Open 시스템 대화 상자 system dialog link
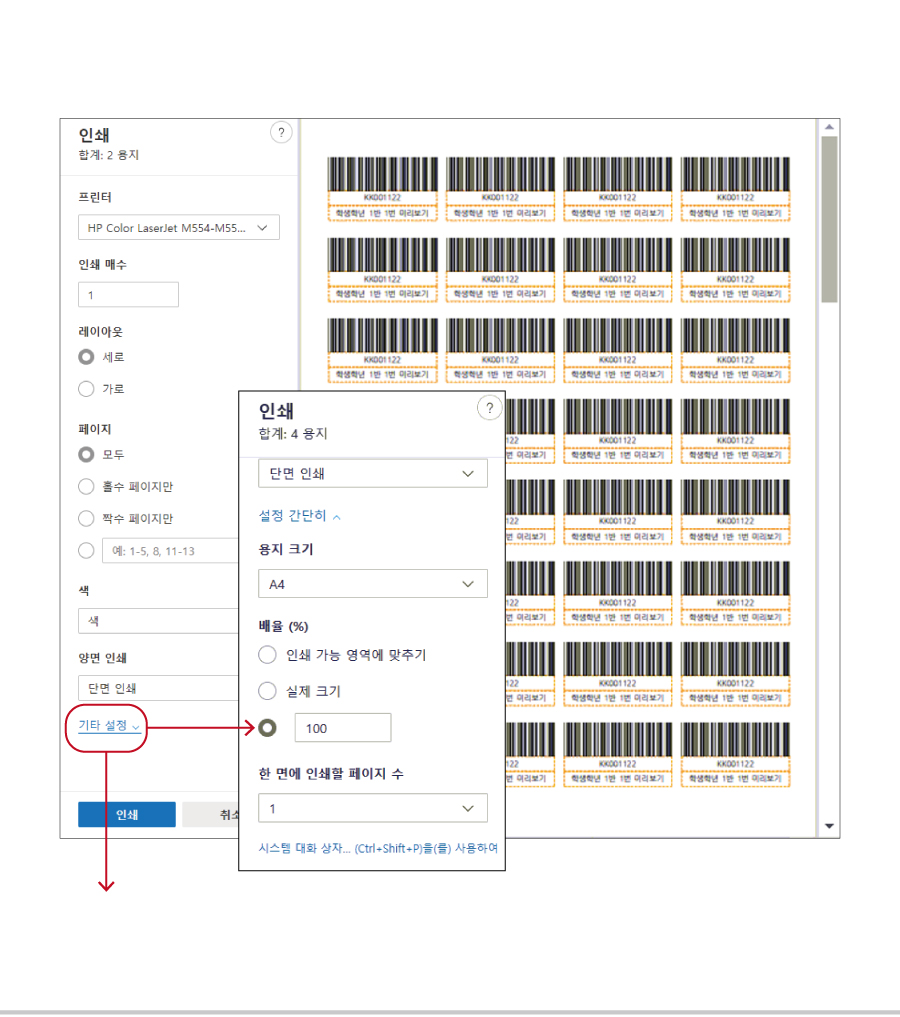The image size is (900, 1017). point(378,848)
